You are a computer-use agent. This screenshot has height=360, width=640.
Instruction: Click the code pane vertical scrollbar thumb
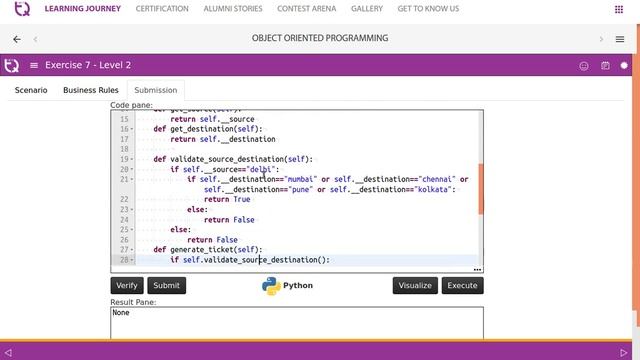point(481,189)
